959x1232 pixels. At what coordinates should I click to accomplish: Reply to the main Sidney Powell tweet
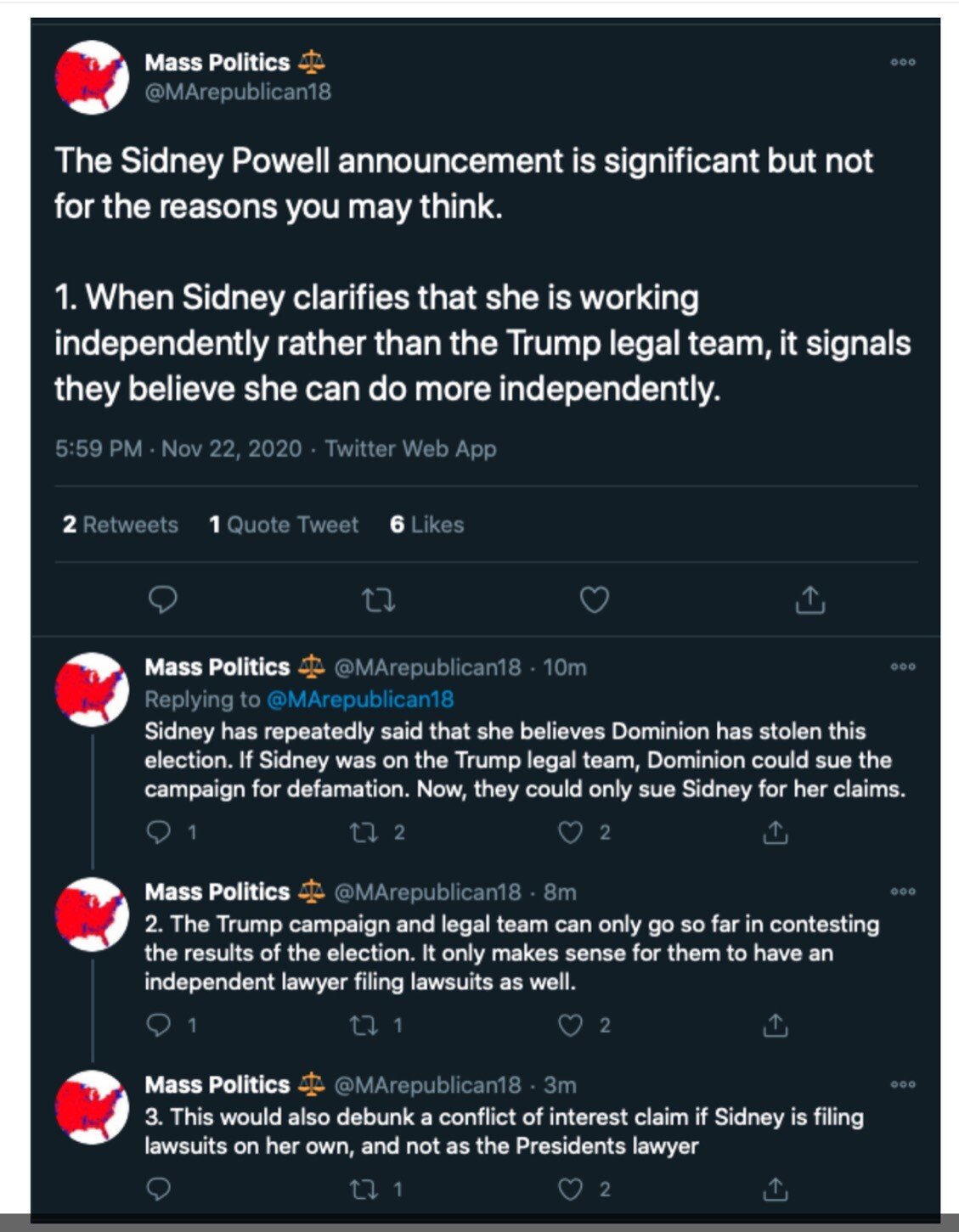(162, 600)
